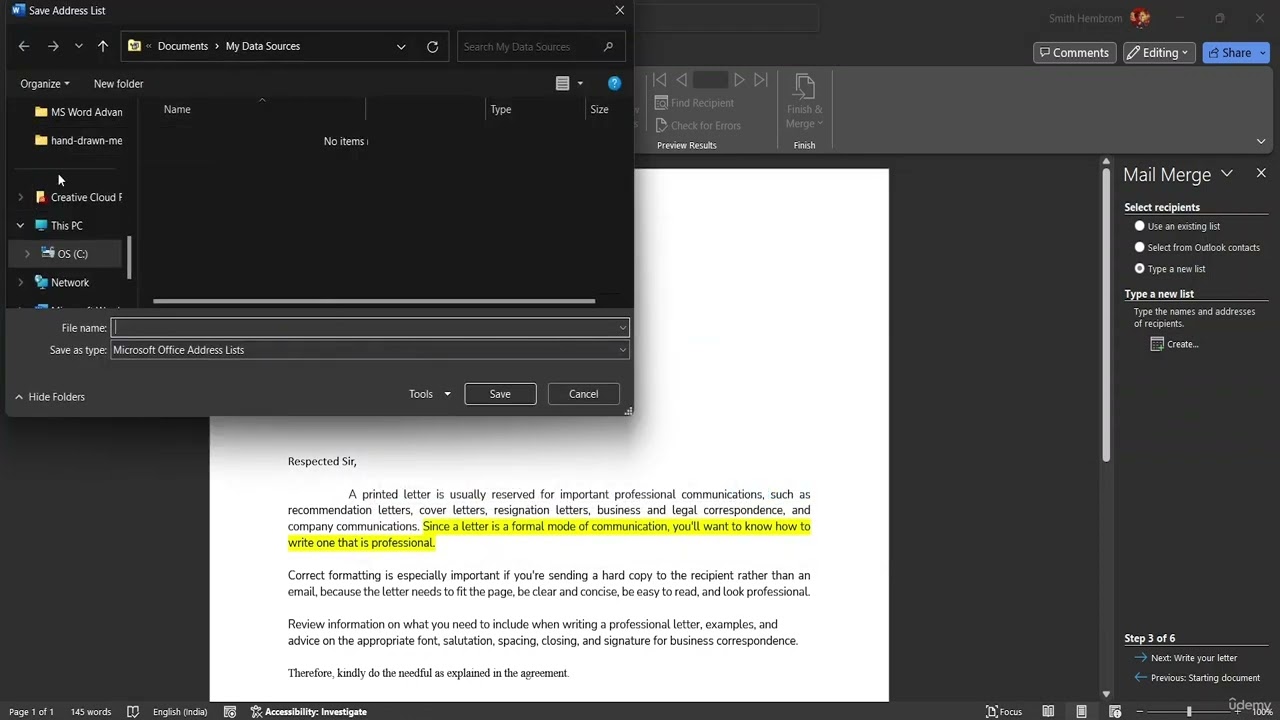Hide Folders in the dialog
Screen dimensions: 1280x720
tap(50, 397)
